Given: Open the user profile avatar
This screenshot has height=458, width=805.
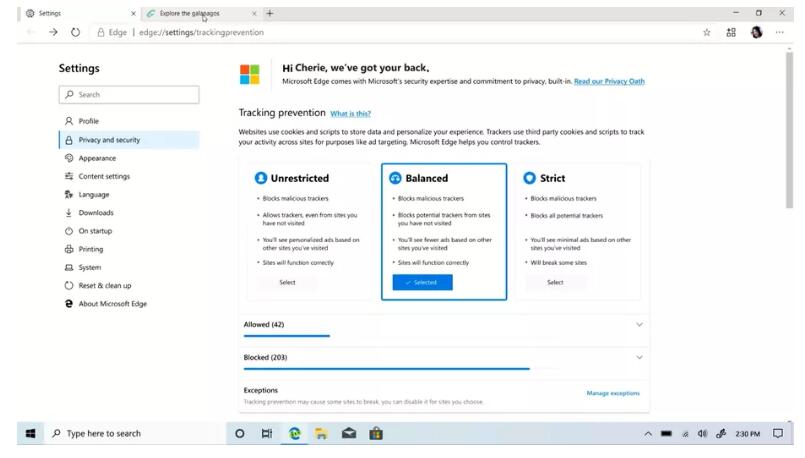Looking at the screenshot, I should point(756,32).
